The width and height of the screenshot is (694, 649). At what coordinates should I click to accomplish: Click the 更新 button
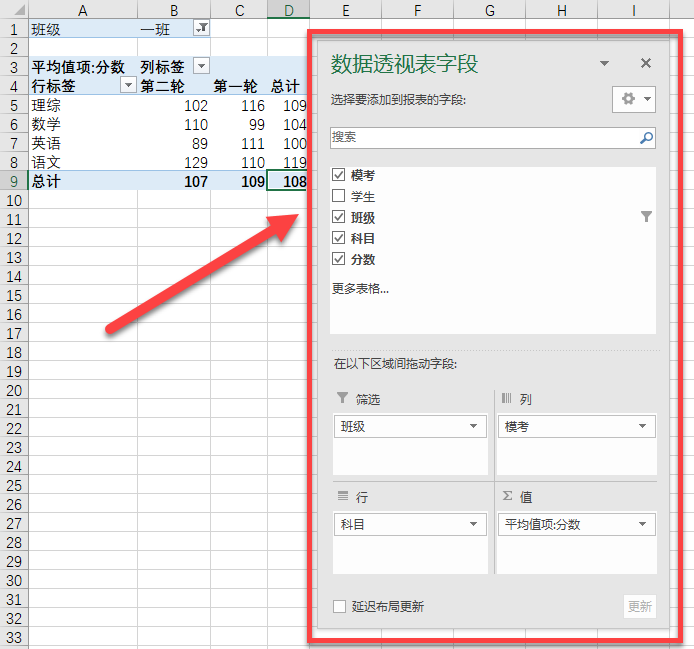(x=640, y=606)
